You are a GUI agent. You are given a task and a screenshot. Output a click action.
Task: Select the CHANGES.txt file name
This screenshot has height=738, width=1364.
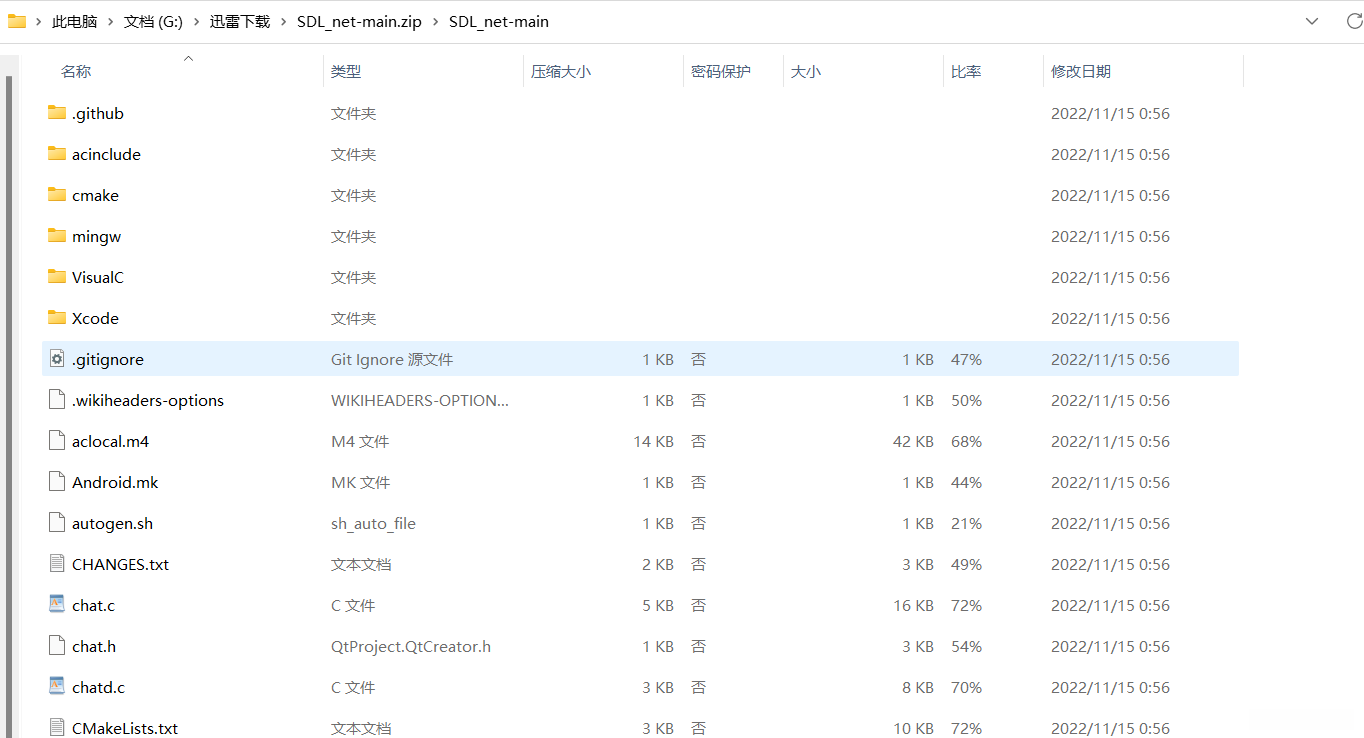(120, 564)
